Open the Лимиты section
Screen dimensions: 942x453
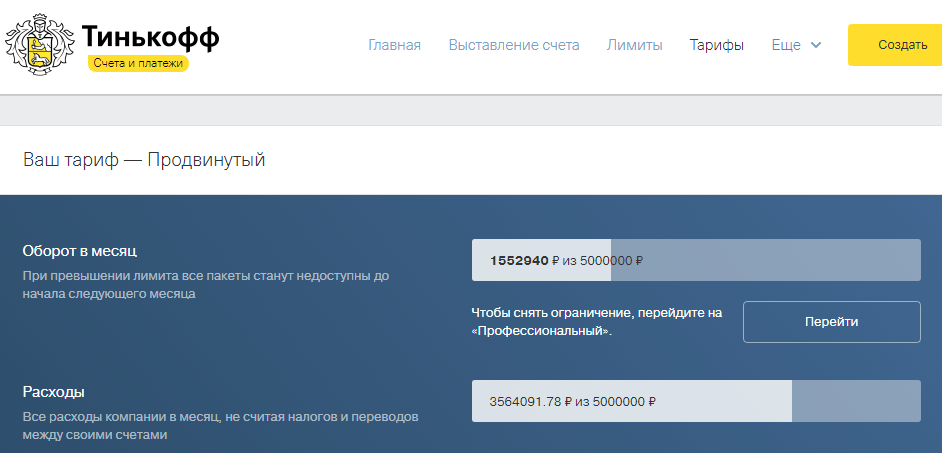click(634, 45)
